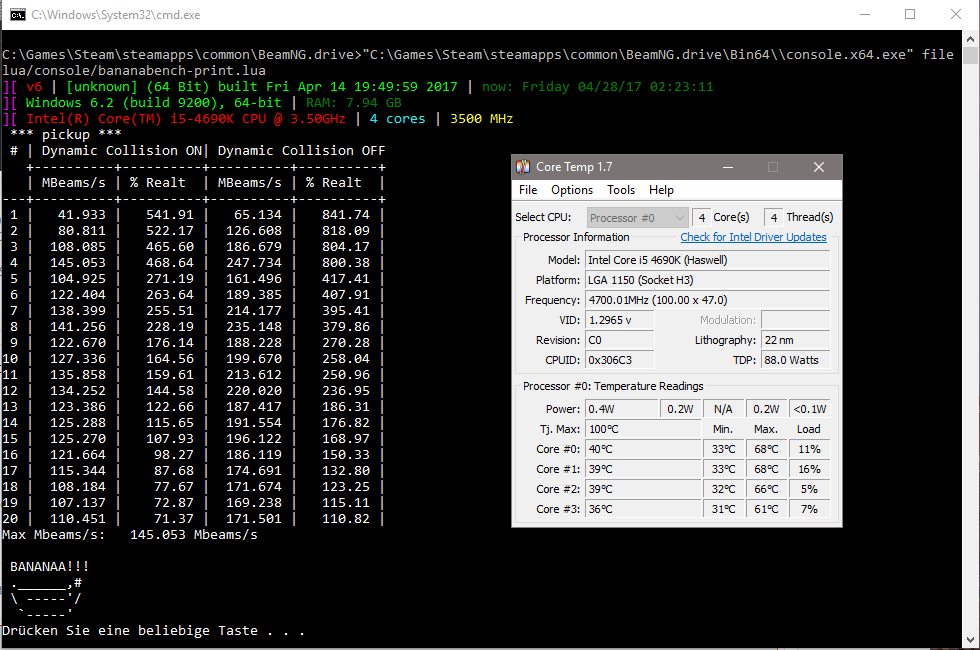Click the Lithography field 22 nm
Viewport: 980px width, 650px height.
tap(796, 340)
